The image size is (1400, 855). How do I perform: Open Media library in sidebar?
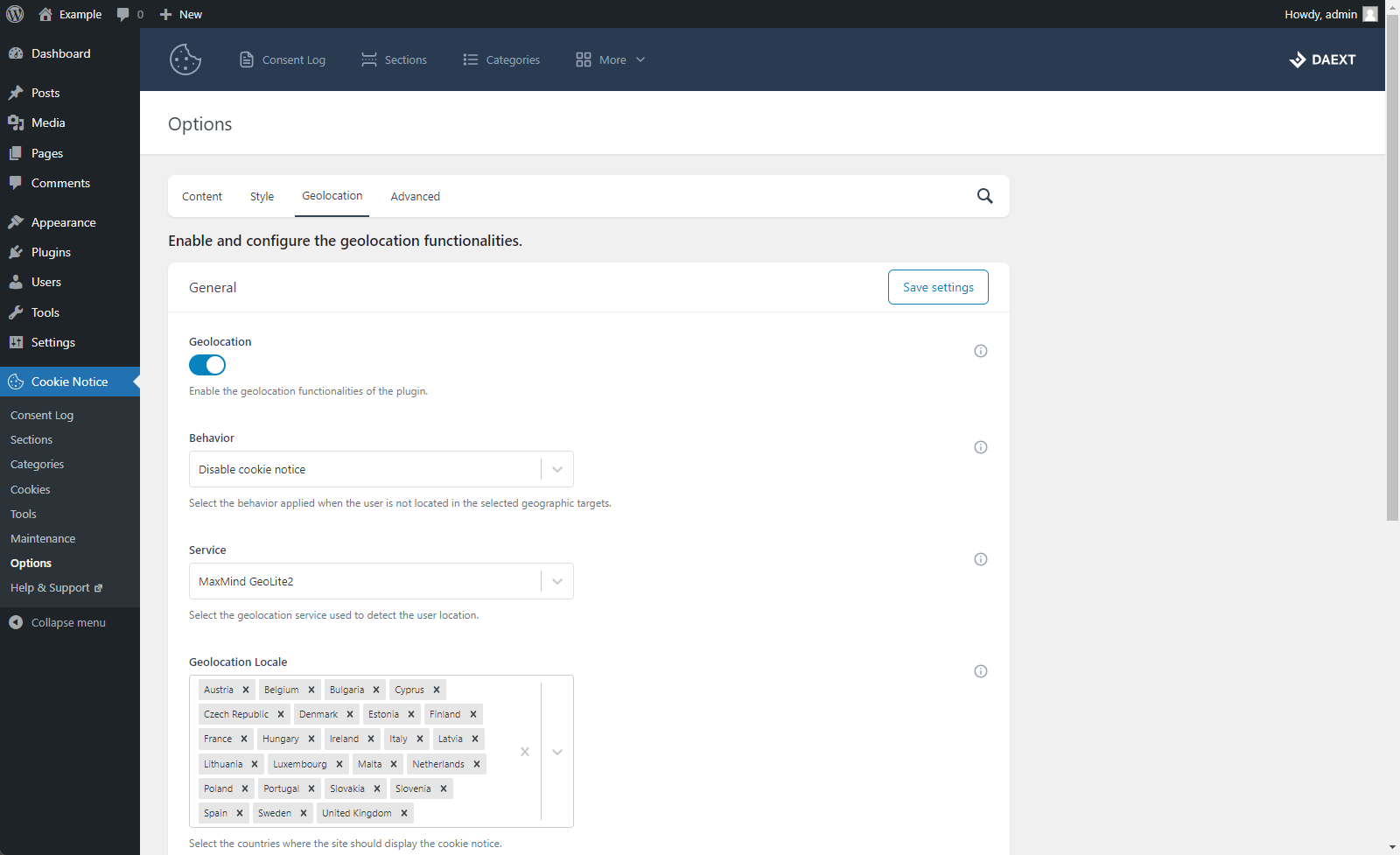[x=70, y=123]
